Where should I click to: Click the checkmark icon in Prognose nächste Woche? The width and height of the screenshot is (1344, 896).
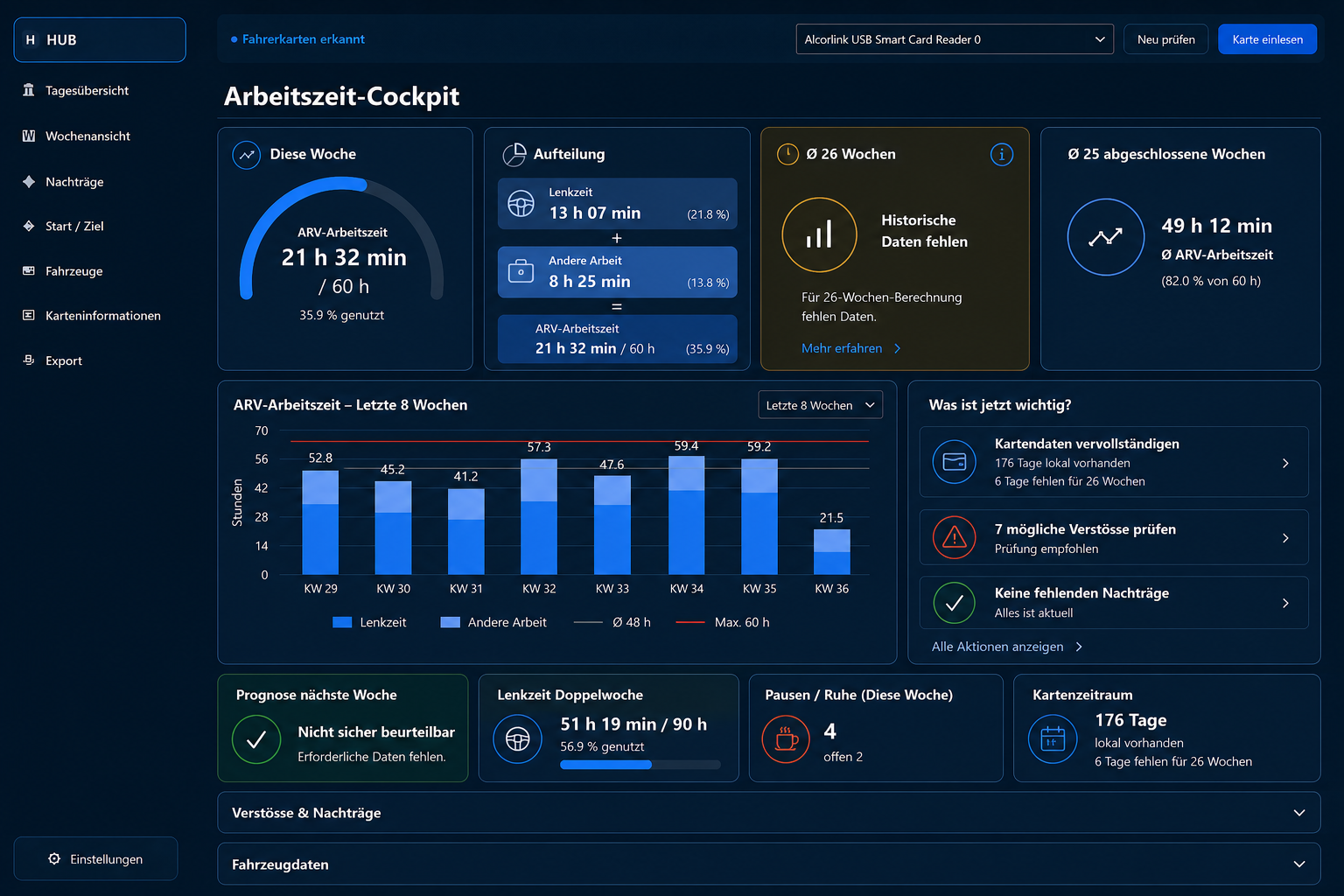256,739
